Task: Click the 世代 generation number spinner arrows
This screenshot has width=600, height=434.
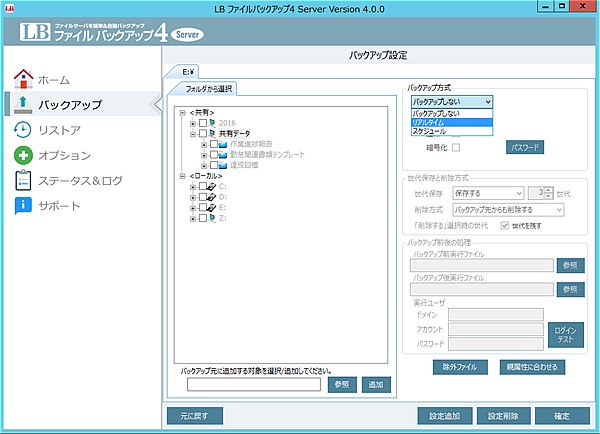Action: coord(549,192)
